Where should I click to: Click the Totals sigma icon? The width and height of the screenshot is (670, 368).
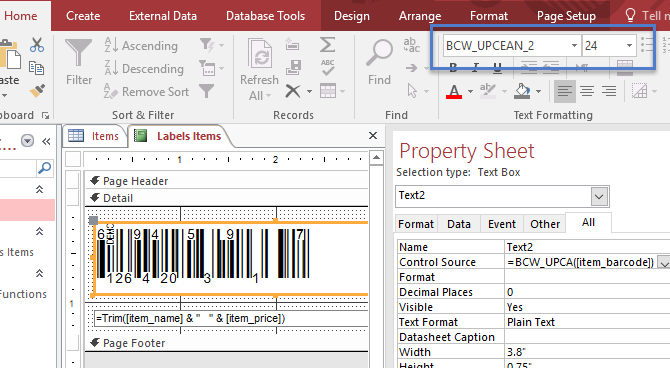pyautogui.click(x=327, y=44)
